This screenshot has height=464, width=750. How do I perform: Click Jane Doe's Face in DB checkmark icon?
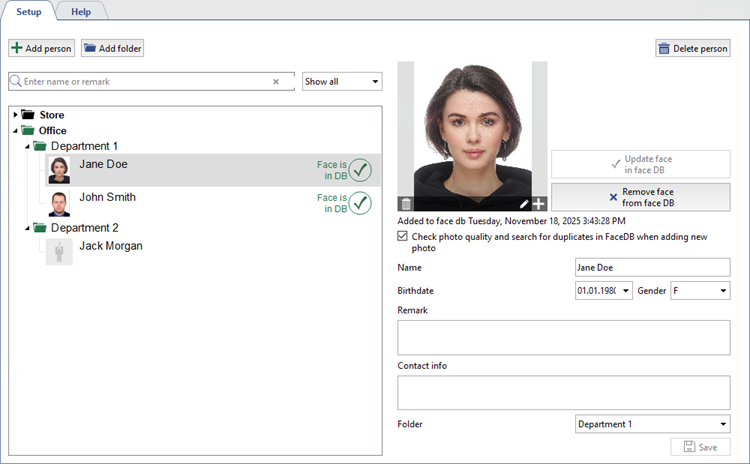pyautogui.click(x=360, y=170)
